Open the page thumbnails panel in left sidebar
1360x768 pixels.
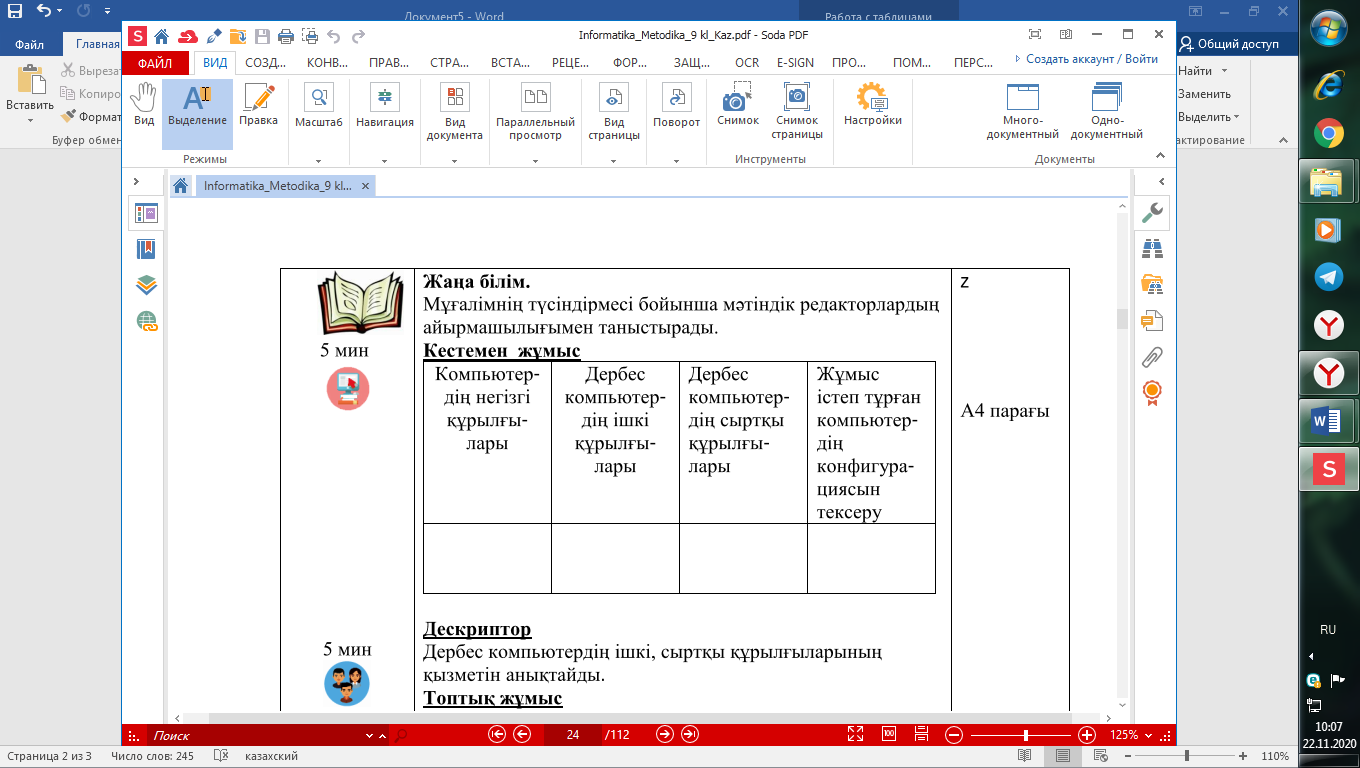147,213
